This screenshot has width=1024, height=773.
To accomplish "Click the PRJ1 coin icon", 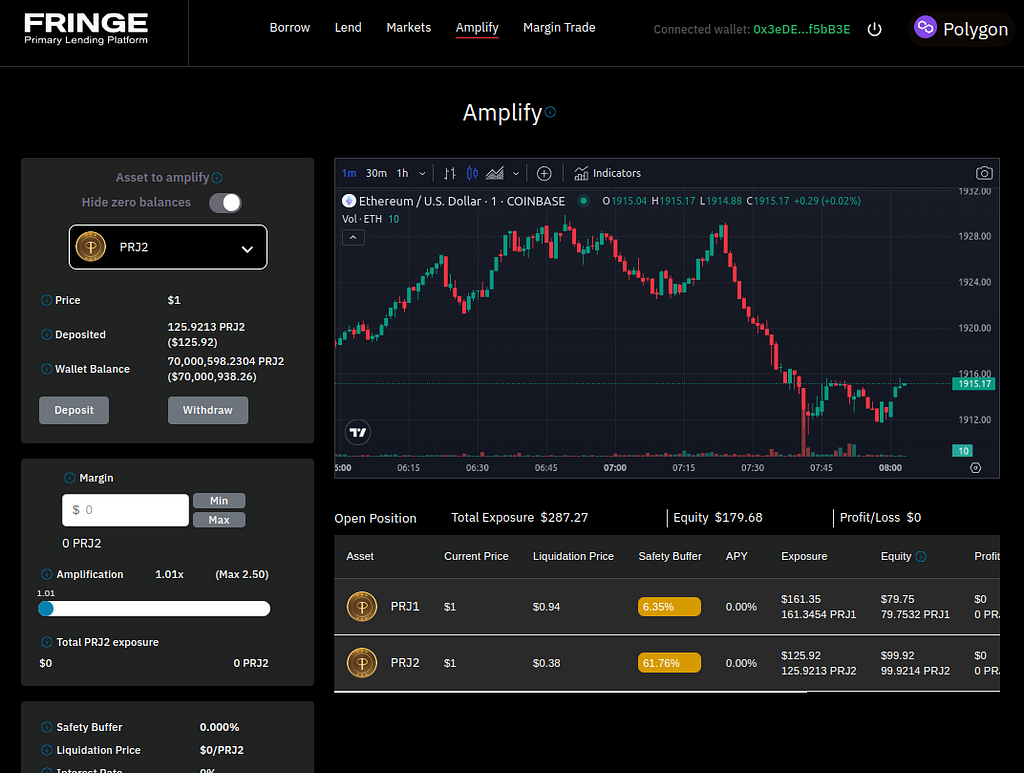I will (x=362, y=607).
